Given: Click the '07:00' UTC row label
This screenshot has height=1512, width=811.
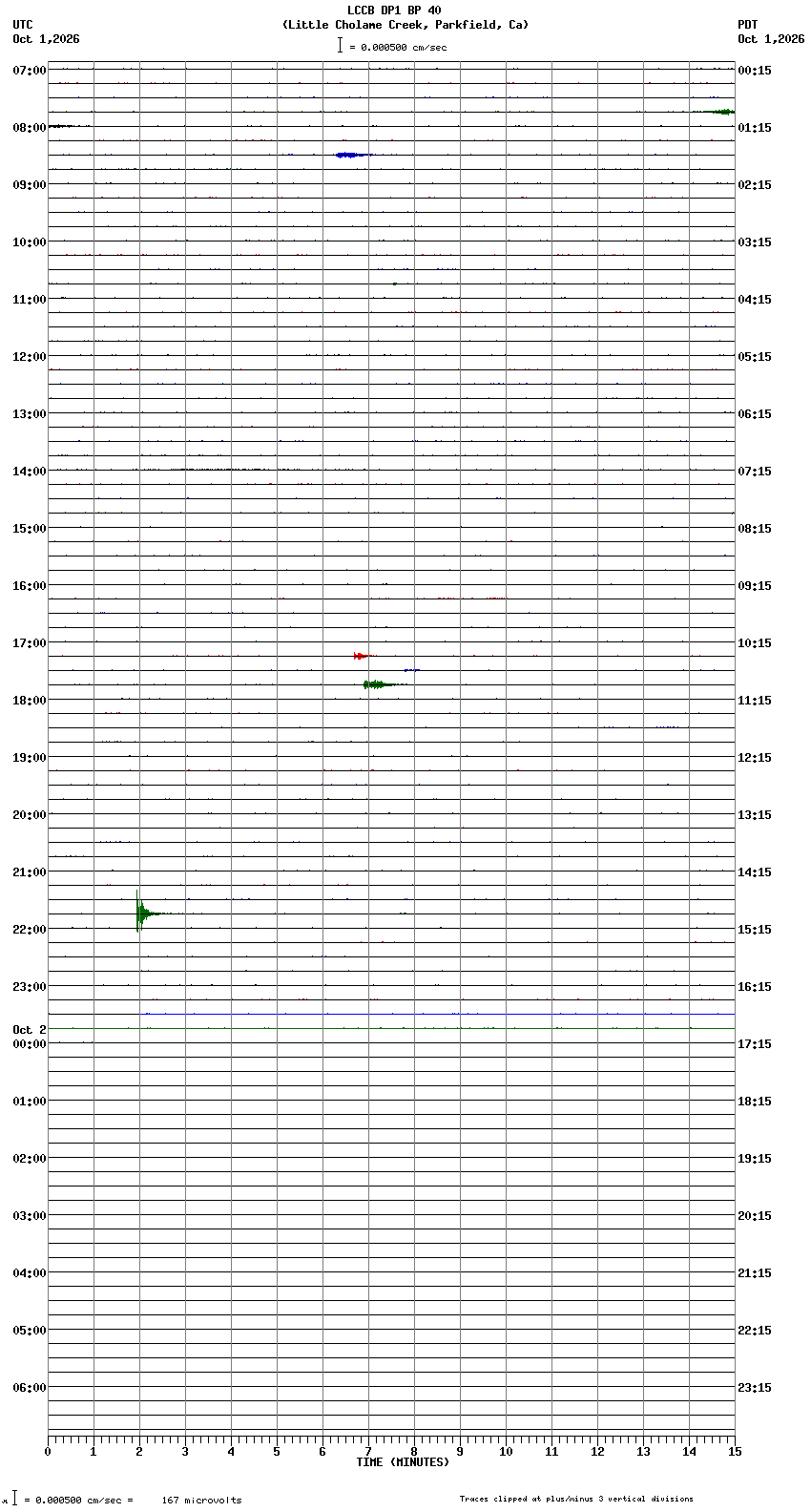Looking at the screenshot, I should pos(30,71).
